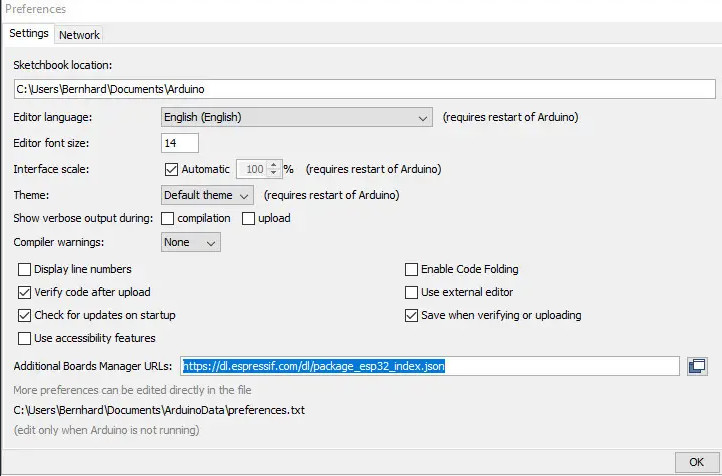The width and height of the screenshot is (722, 476).
Task: Disable Check for updates on startup
Action: pos(25,315)
